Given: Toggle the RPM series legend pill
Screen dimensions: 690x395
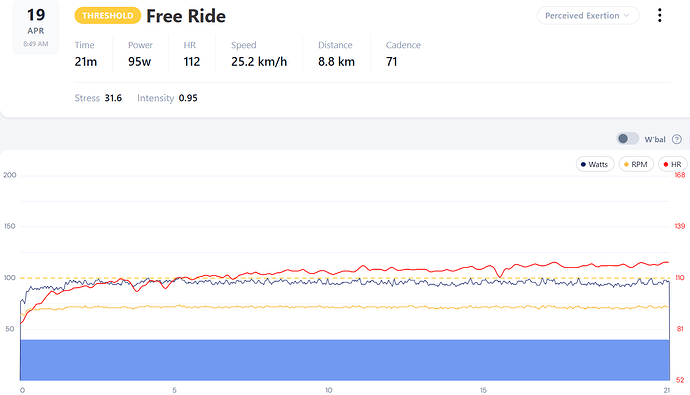Looking at the screenshot, I should (636, 165).
